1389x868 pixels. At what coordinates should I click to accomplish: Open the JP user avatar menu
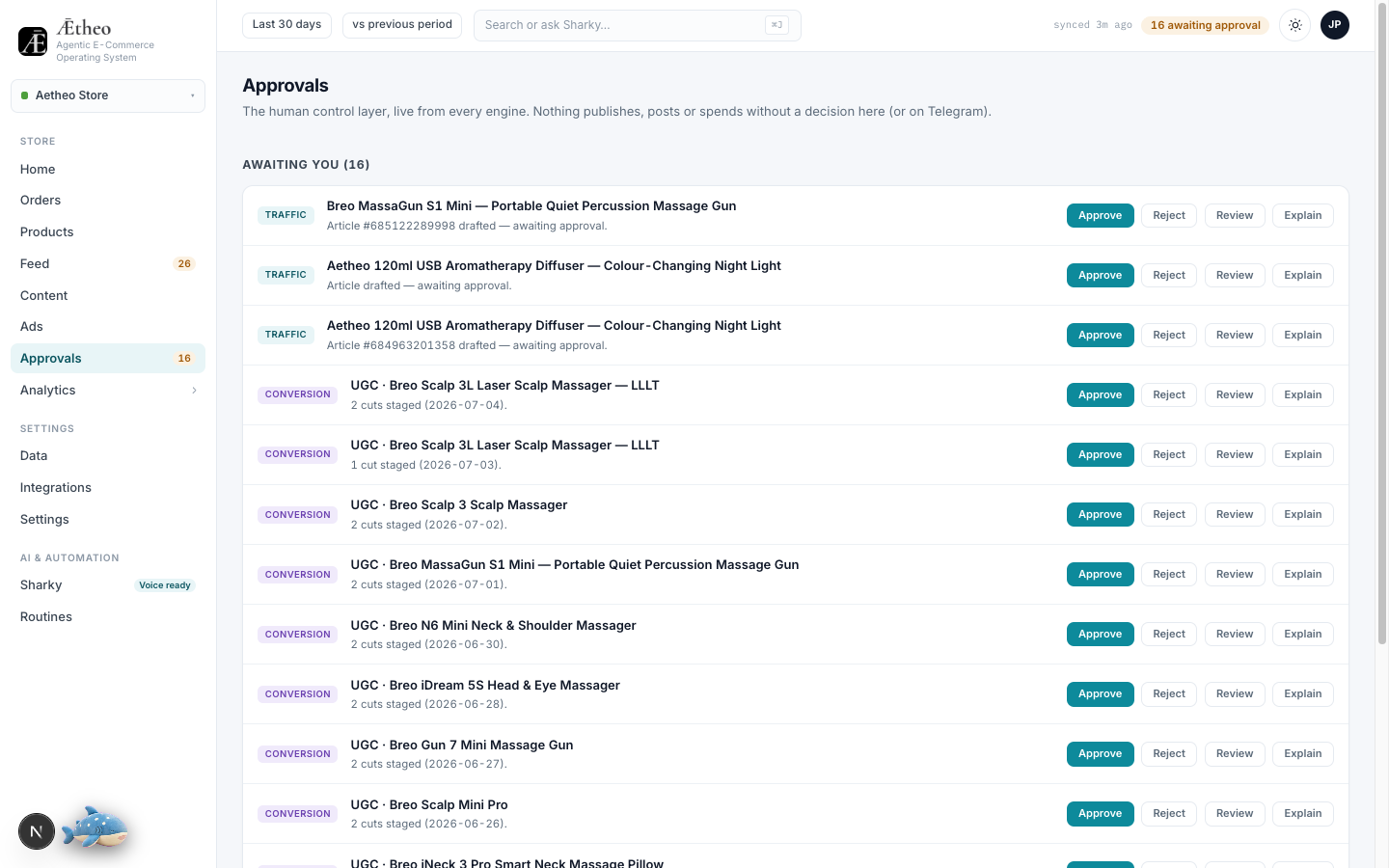[1335, 25]
